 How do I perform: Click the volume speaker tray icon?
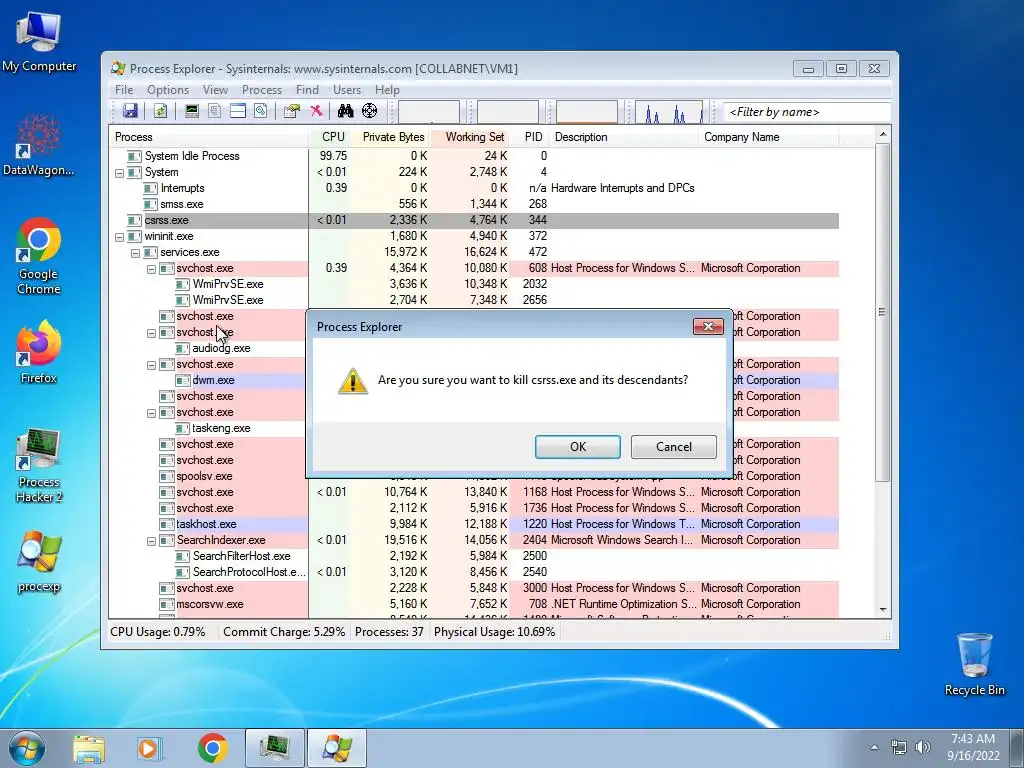tap(923, 747)
